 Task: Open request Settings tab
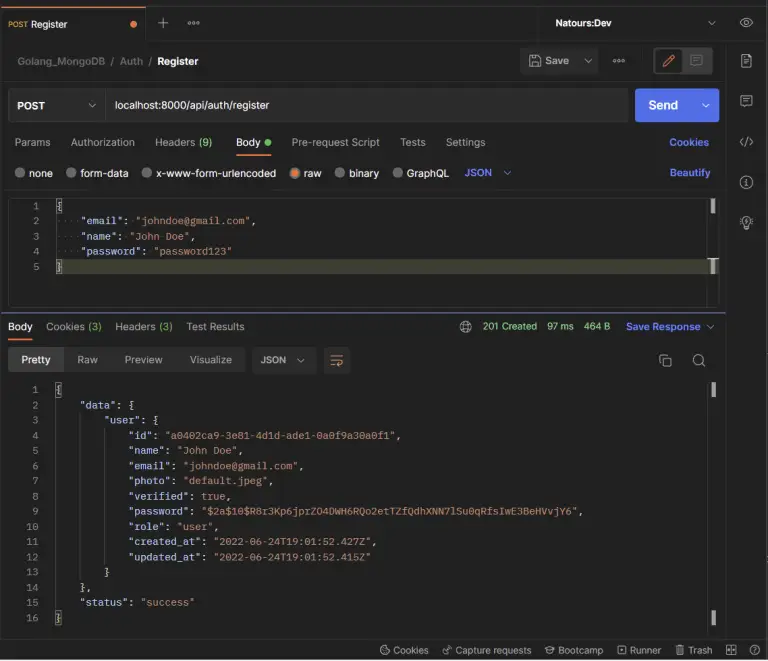click(x=465, y=142)
